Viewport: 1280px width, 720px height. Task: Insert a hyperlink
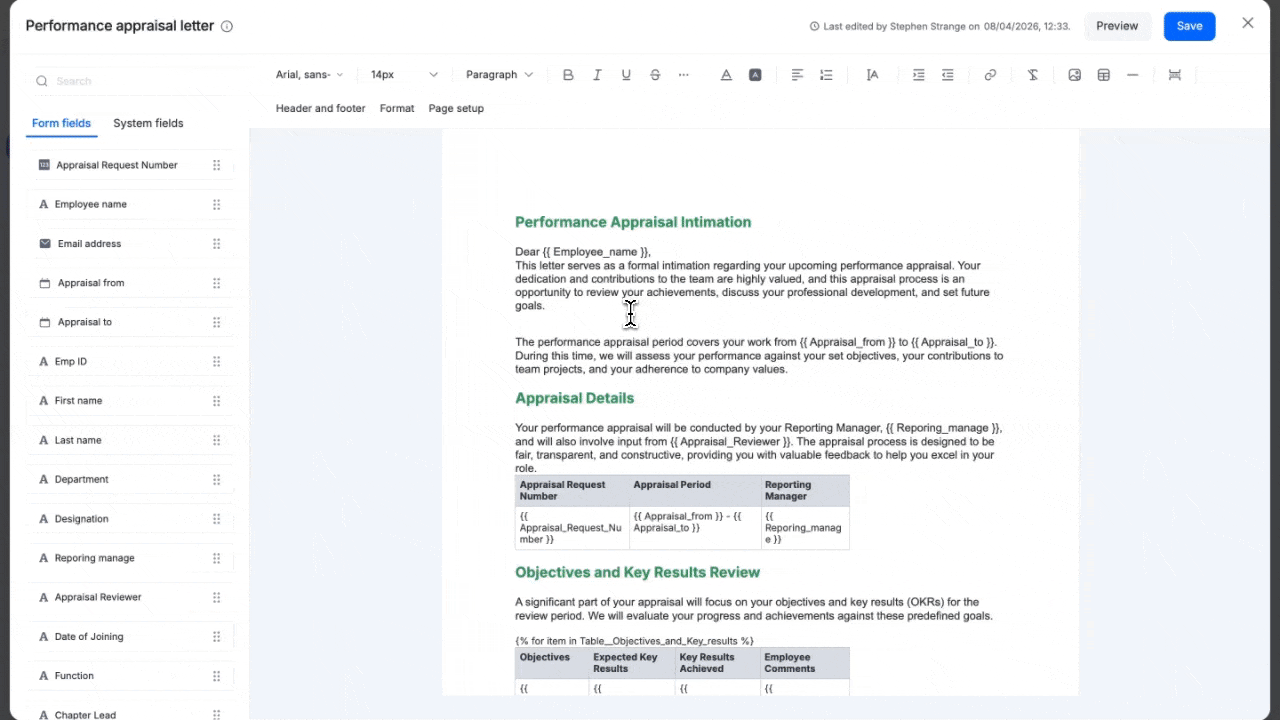click(990, 75)
